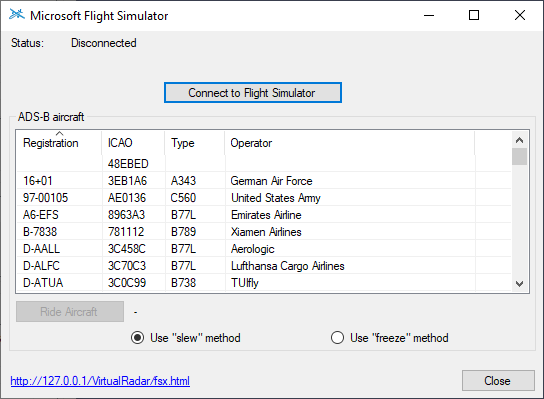Image resolution: width=544 pixels, height=399 pixels.
Task: Close the window with the title bar X
Action: pos(520,15)
